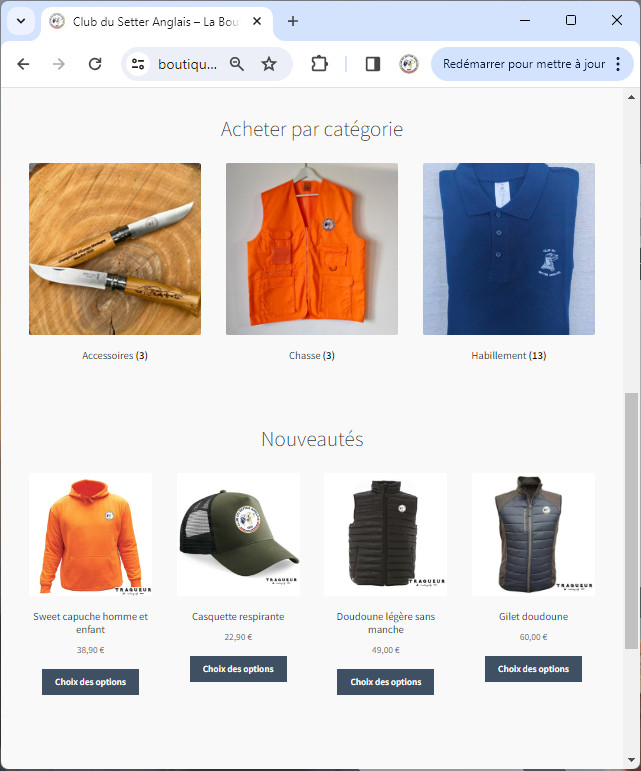Open a new browser tab

[x=292, y=21]
